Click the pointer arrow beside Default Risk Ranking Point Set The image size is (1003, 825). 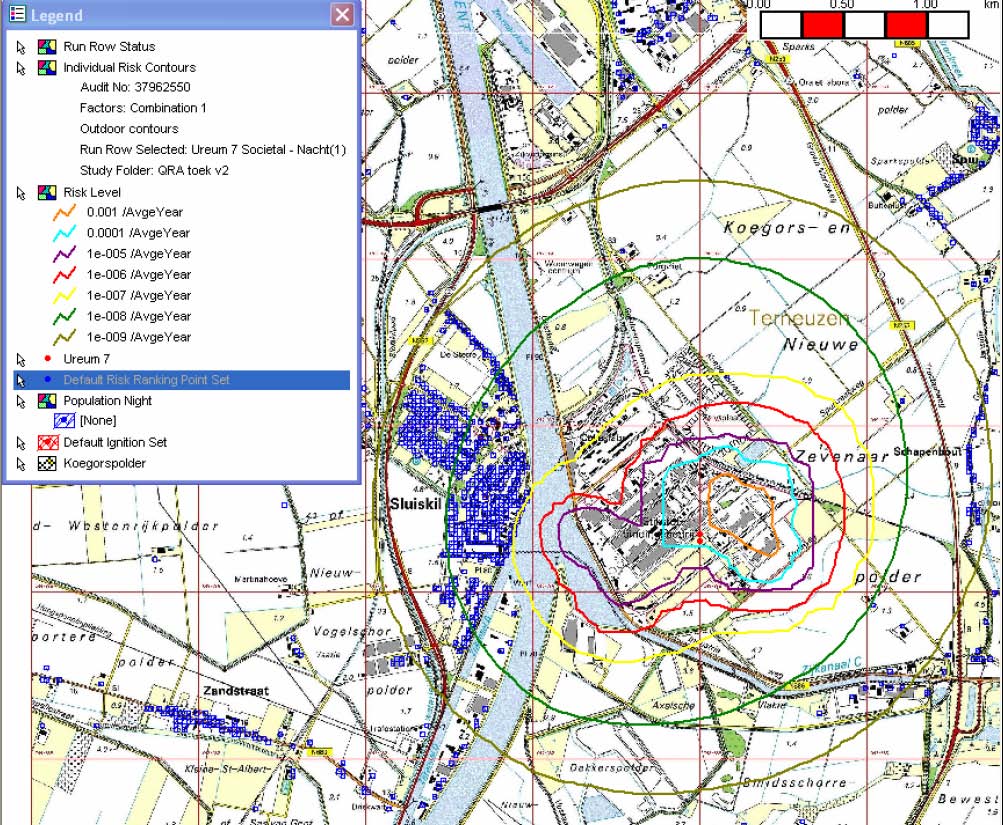coord(21,381)
